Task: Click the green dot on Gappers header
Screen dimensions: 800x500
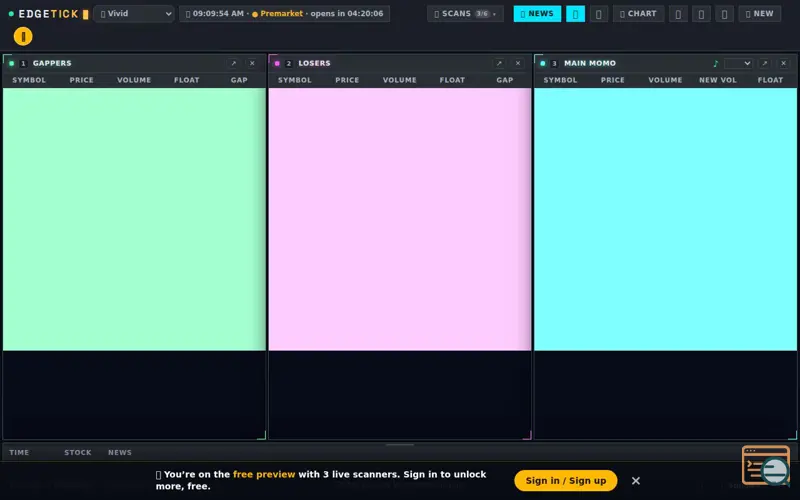Action: (x=12, y=63)
